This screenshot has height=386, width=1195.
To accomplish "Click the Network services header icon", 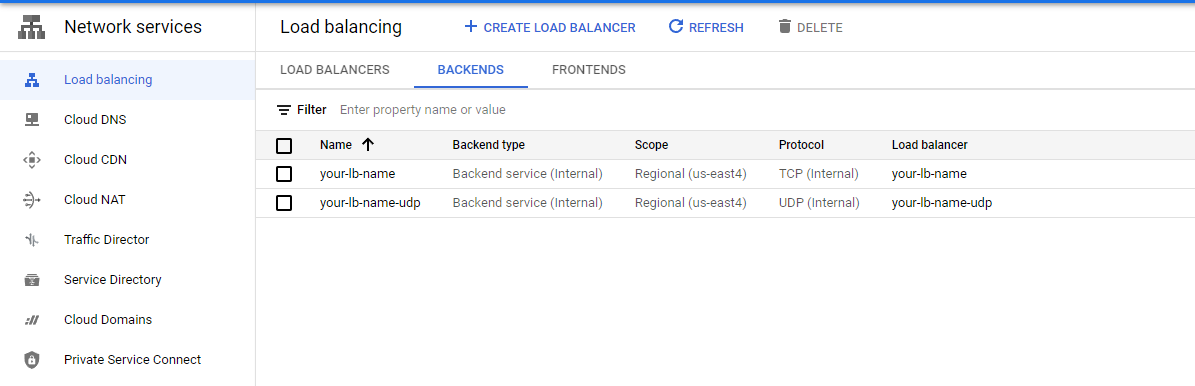I will pyautogui.click(x=31, y=27).
